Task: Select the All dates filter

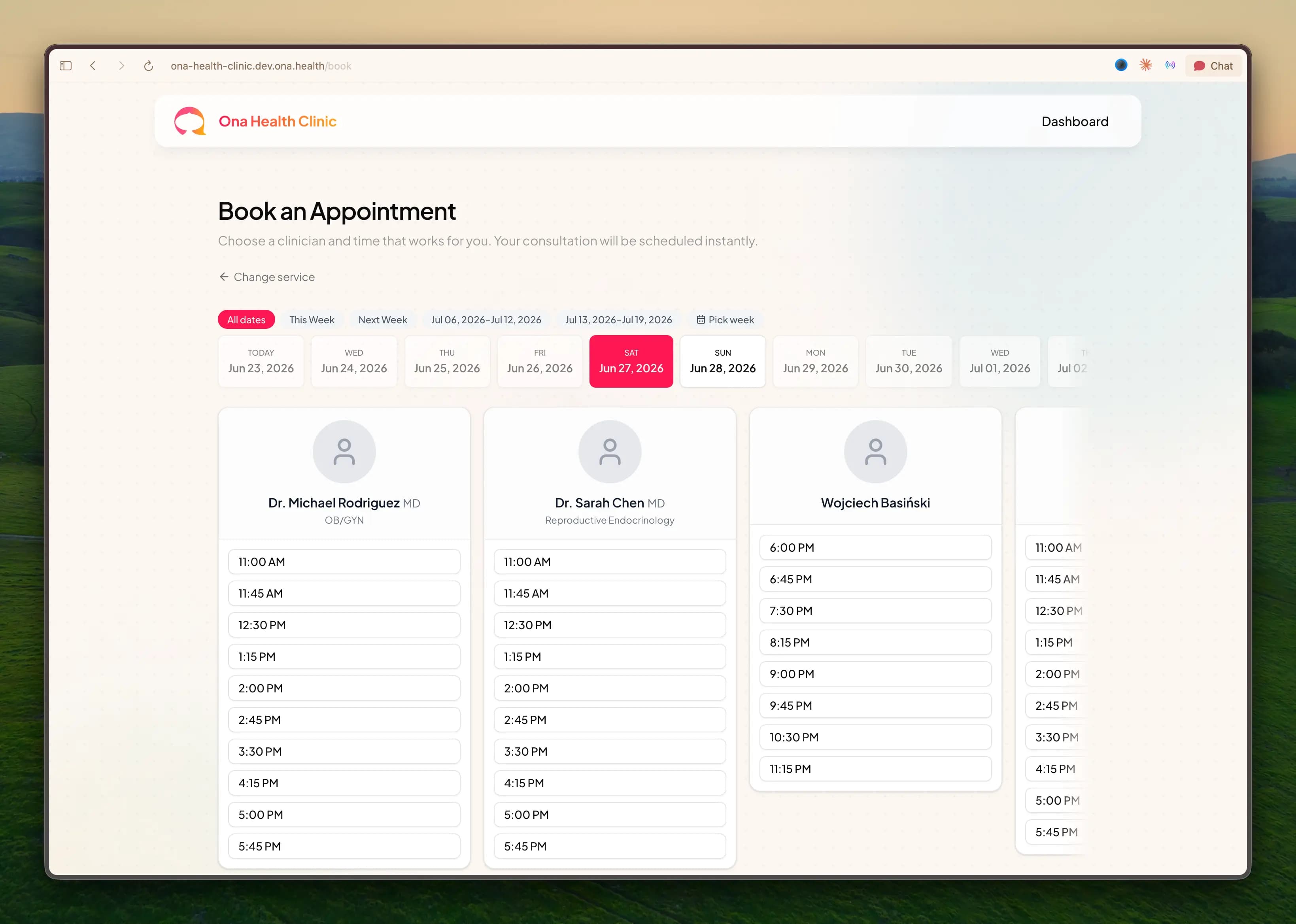Action: pyautogui.click(x=246, y=320)
